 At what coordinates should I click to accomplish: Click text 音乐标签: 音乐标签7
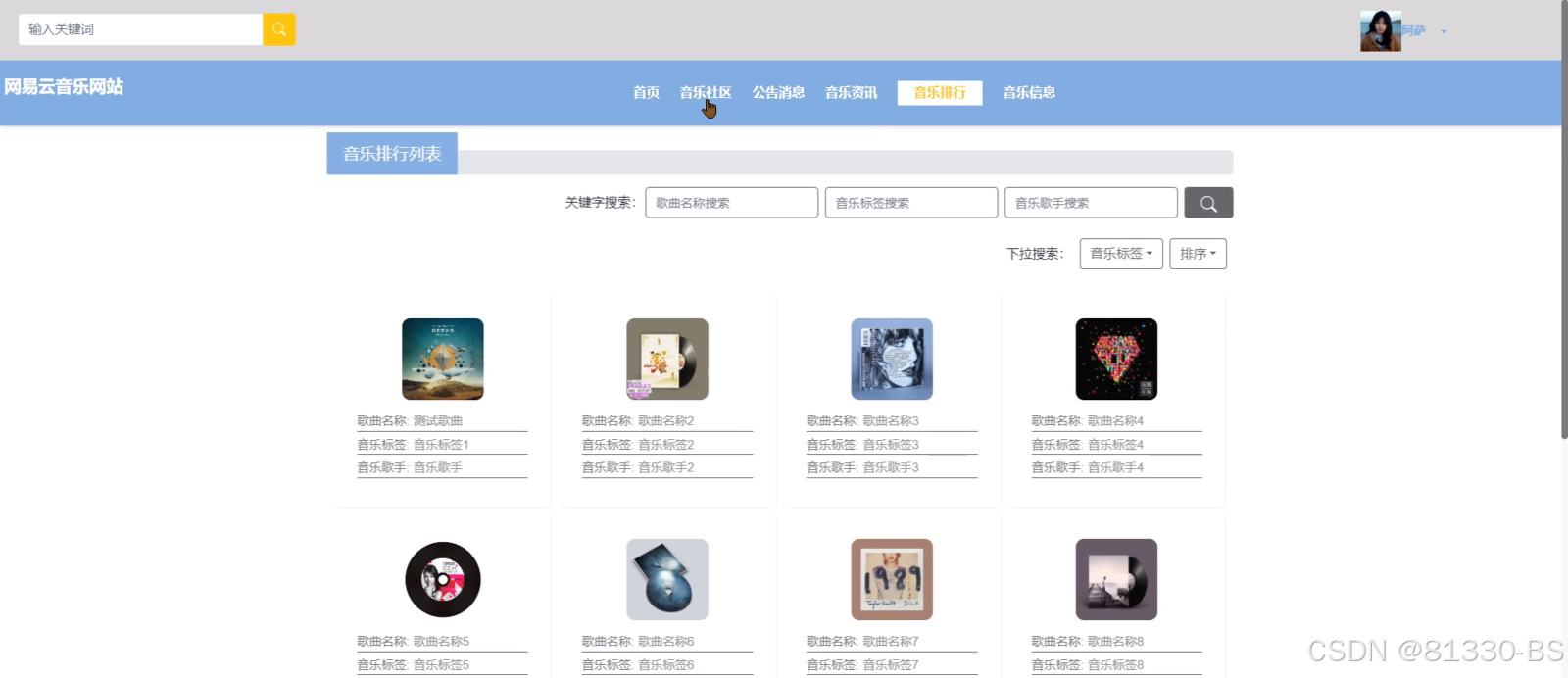click(x=862, y=665)
